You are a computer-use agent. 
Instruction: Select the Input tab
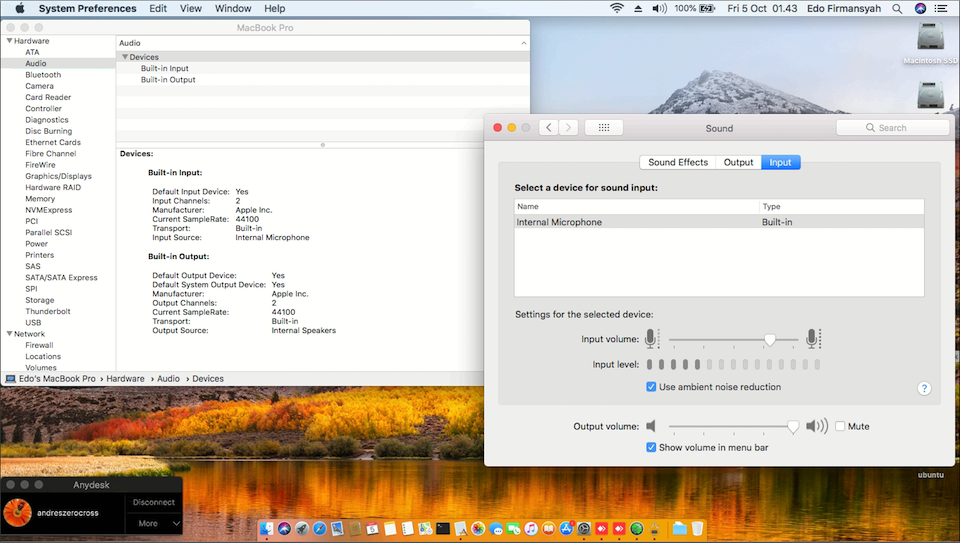pos(781,162)
